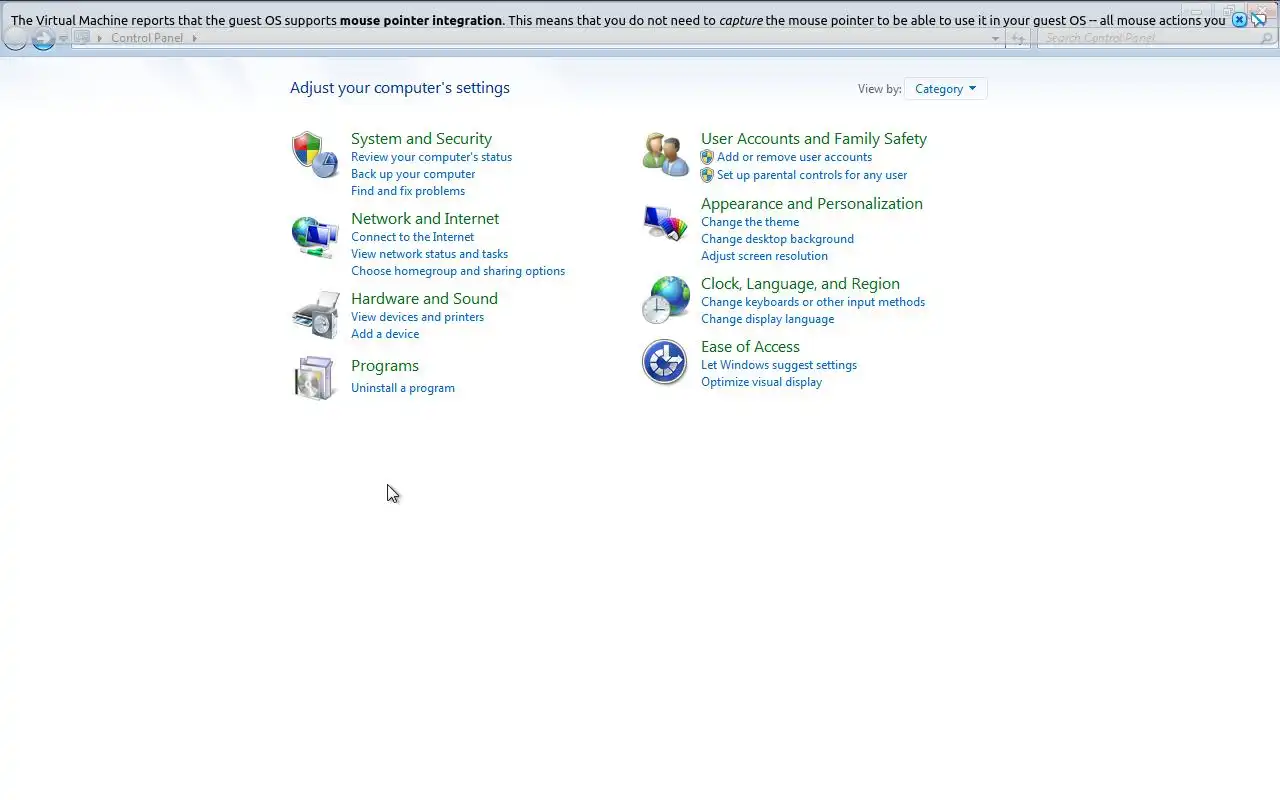
Task: Dismiss the mouse pointer integration notification
Action: 1239,20
